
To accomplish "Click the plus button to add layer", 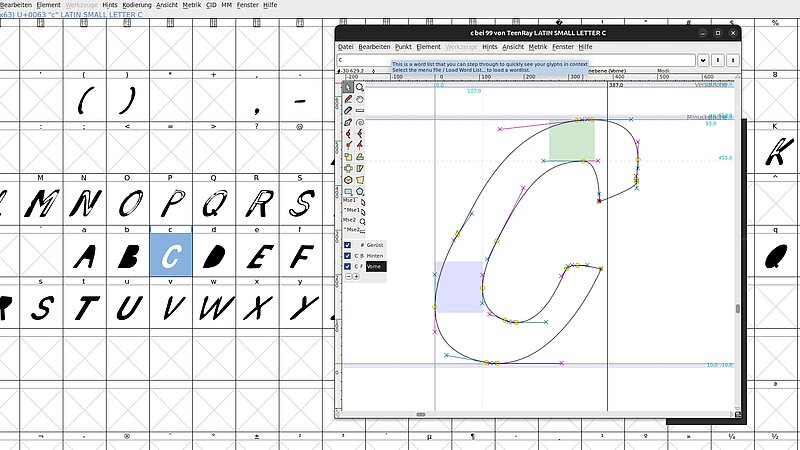I will click(356, 277).
